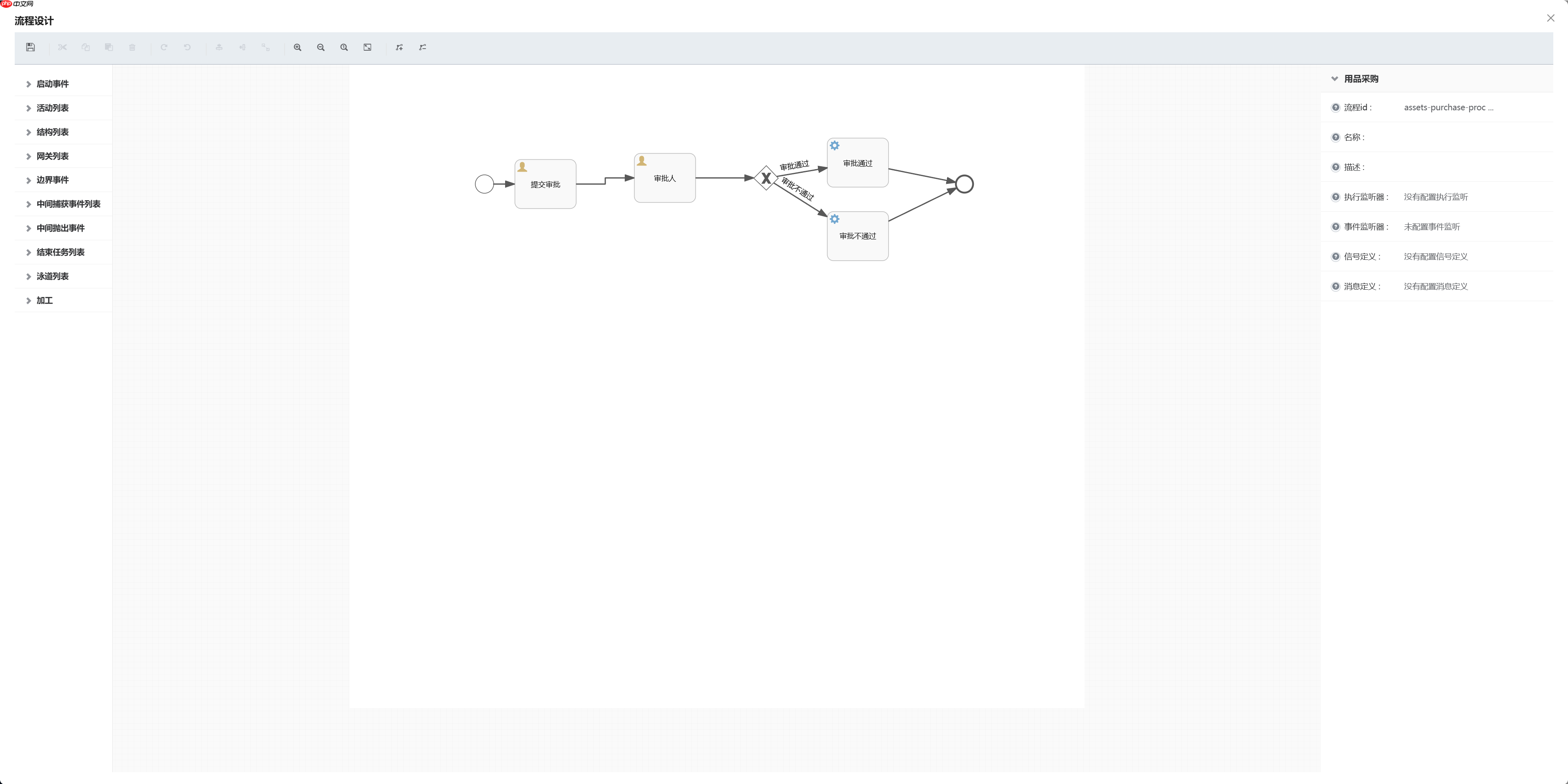1568x784 pixels.
Task: Click the fit-to-screen view icon
Action: click(367, 47)
